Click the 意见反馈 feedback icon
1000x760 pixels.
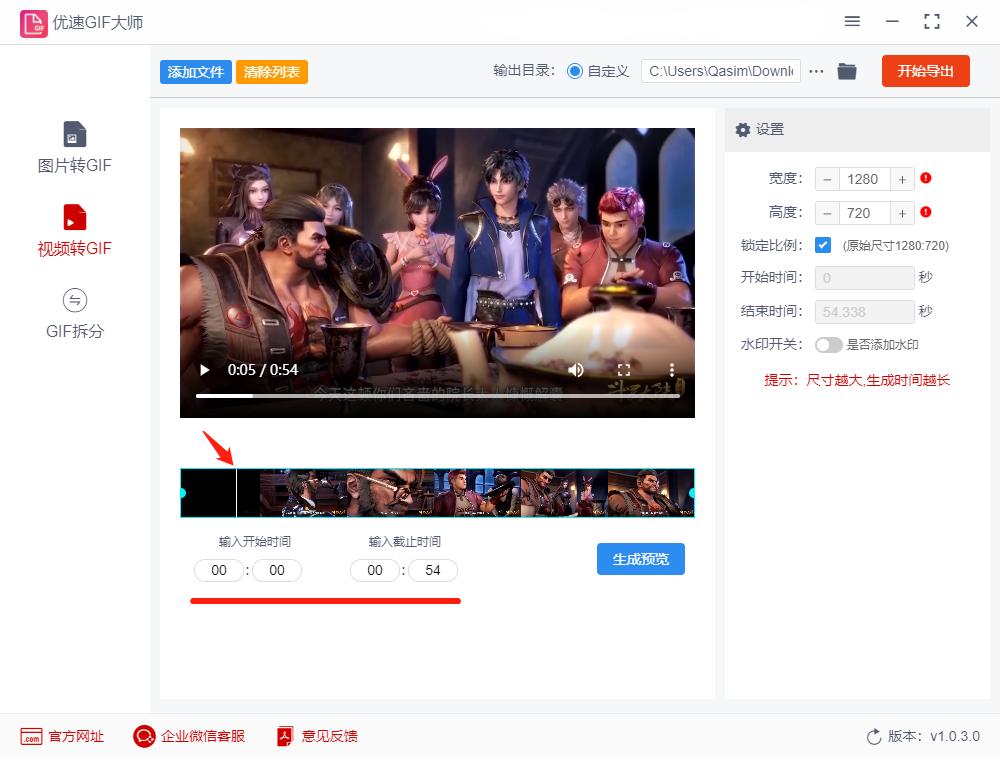click(281, 736)
